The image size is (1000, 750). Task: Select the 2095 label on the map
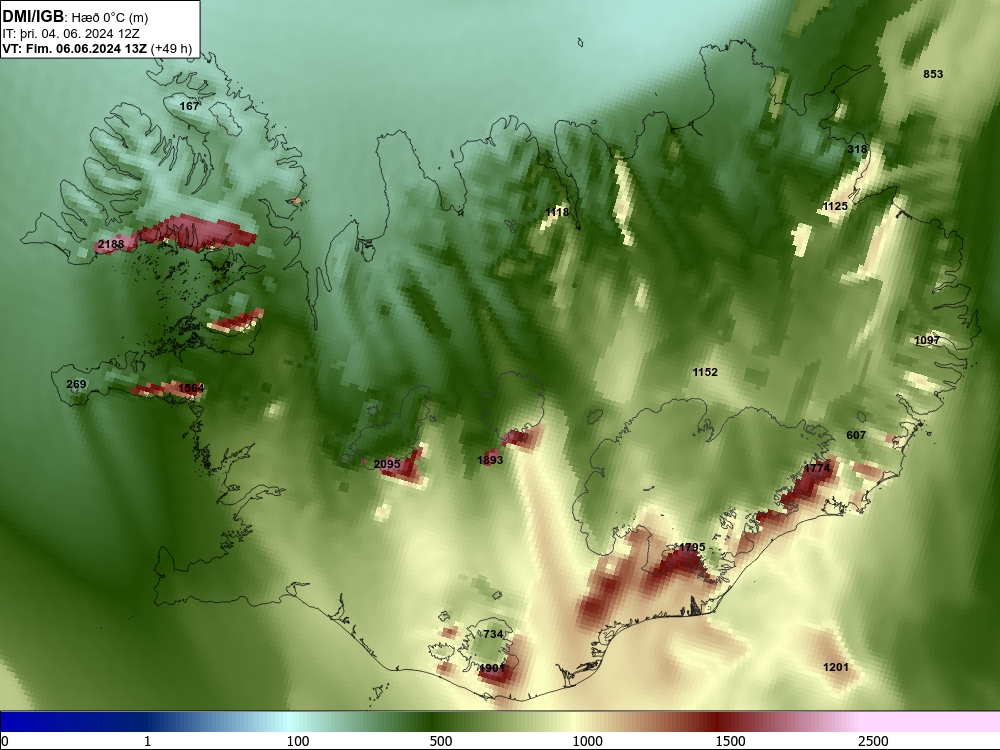(387, 464)
